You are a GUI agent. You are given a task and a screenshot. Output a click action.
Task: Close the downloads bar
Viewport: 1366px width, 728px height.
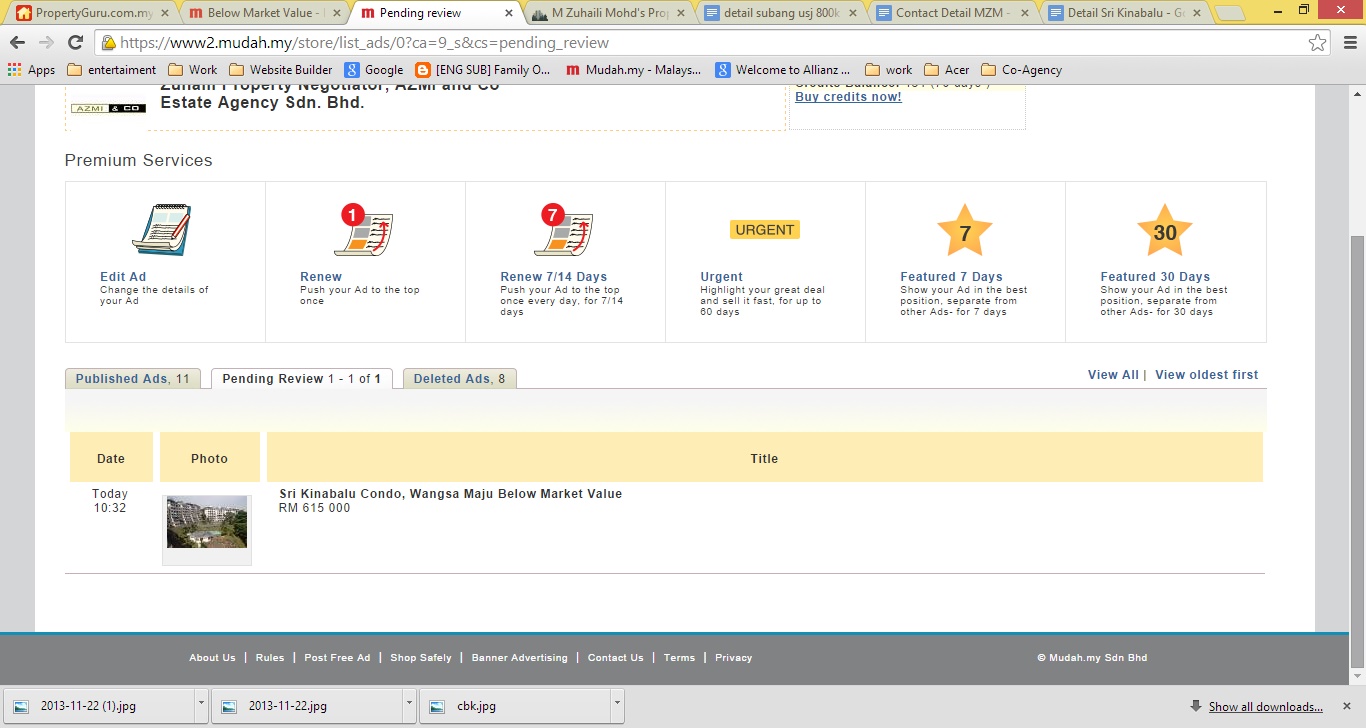click(1348, 706)
